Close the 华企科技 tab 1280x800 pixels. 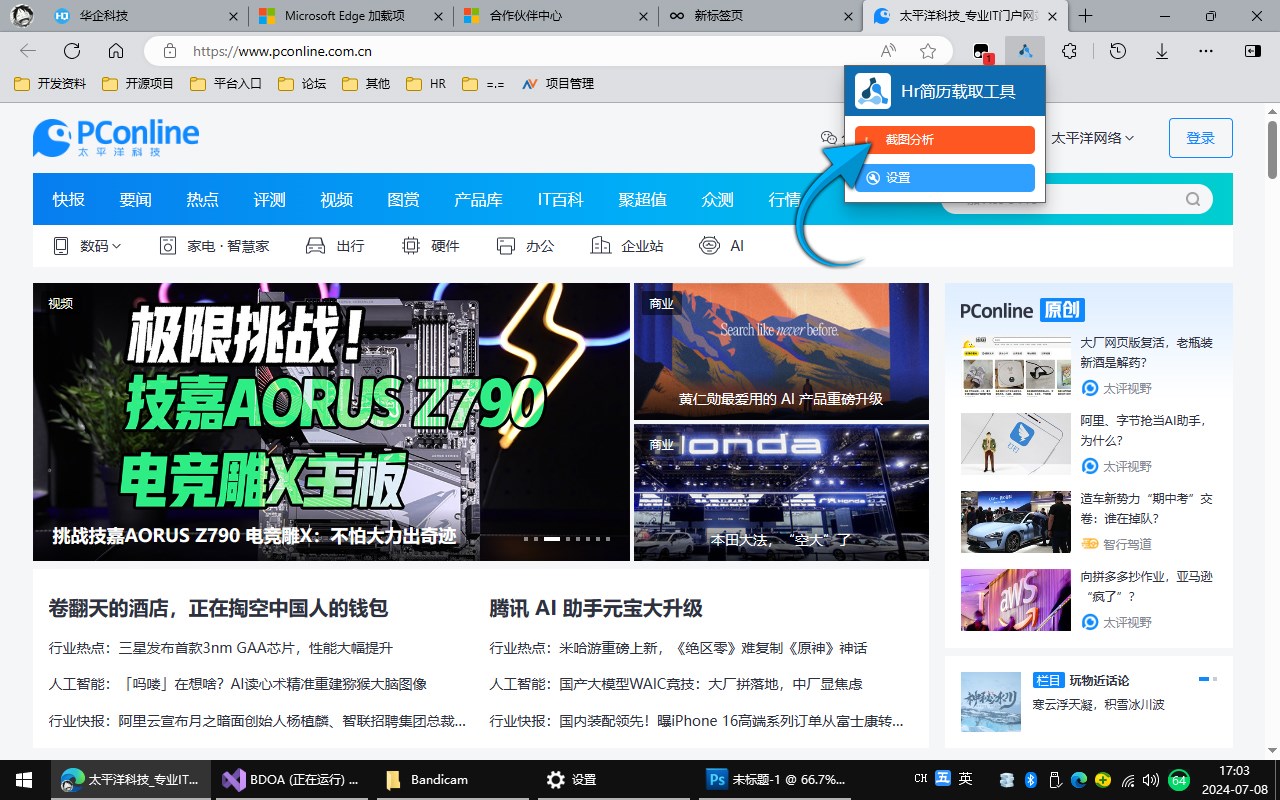[233, 16]
